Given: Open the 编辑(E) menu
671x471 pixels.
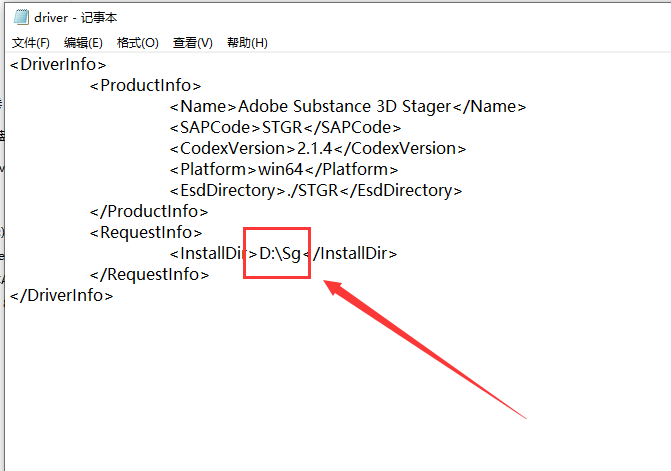Looking at the screenshot, I should point(83,43).
